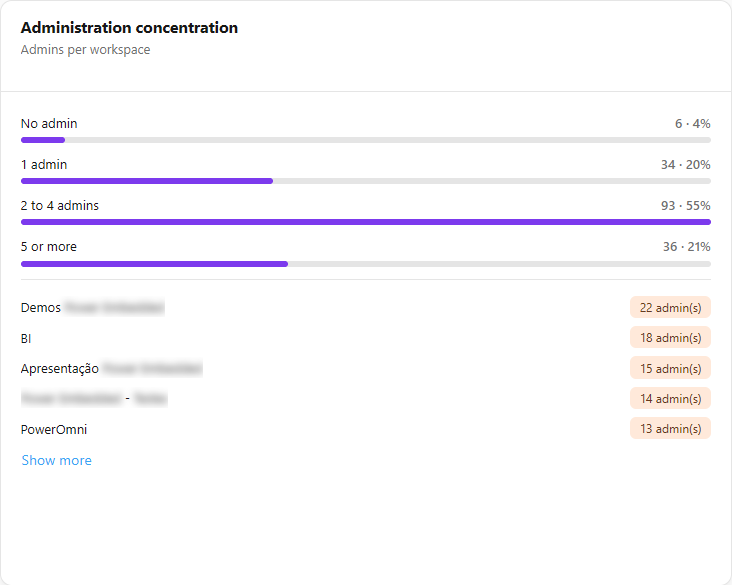Screen dimensions: 732x585
Task: Select the 18 admin(s) badge
Action: [670, 338]
